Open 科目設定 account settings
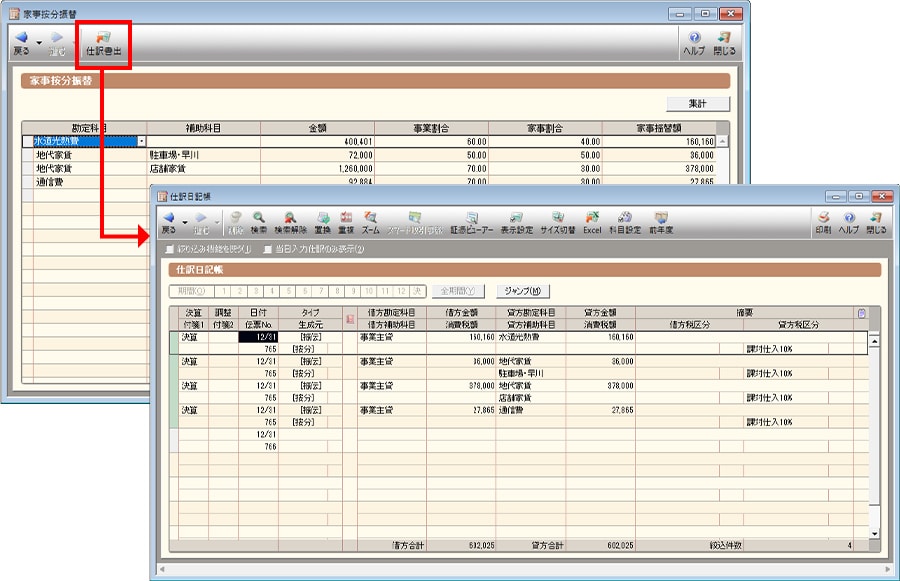The height and width of the screenshot is (581, 900). click(624, 221)
